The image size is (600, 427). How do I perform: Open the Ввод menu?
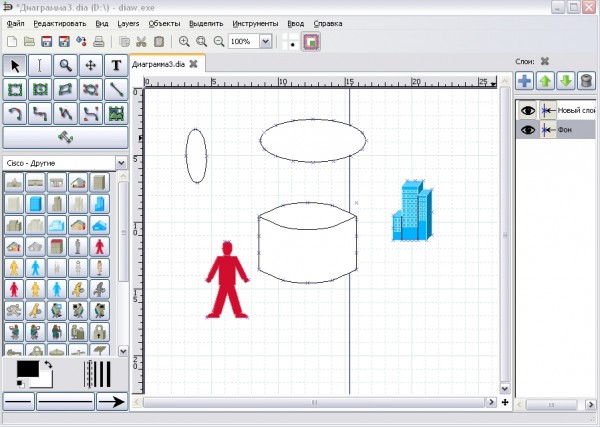tap(295, 24)
